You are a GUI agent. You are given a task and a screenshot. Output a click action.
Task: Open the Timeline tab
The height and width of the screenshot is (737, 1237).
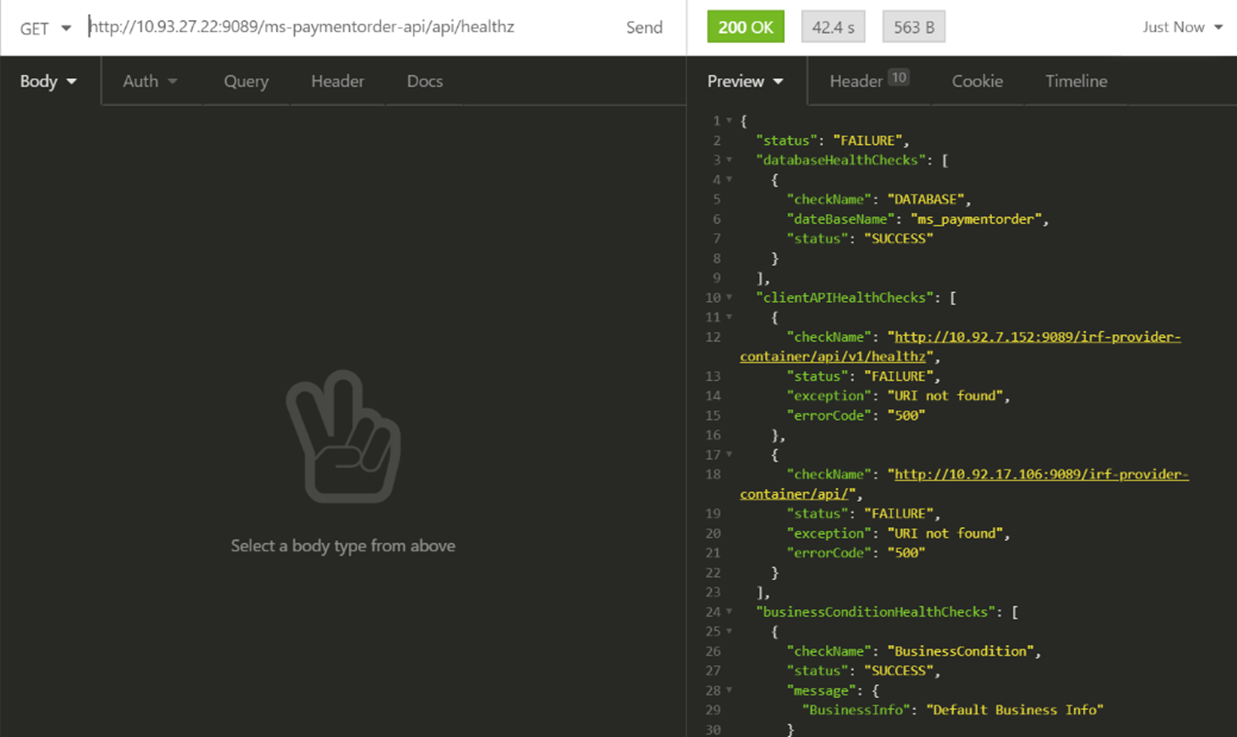click(1076, 81)
